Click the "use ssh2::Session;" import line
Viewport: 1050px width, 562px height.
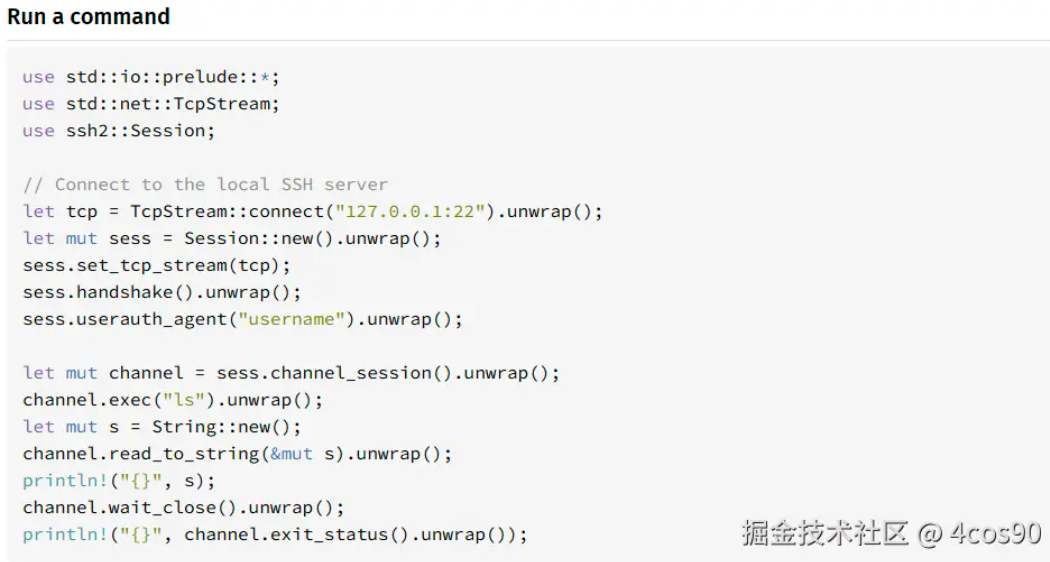pos(119,131)
